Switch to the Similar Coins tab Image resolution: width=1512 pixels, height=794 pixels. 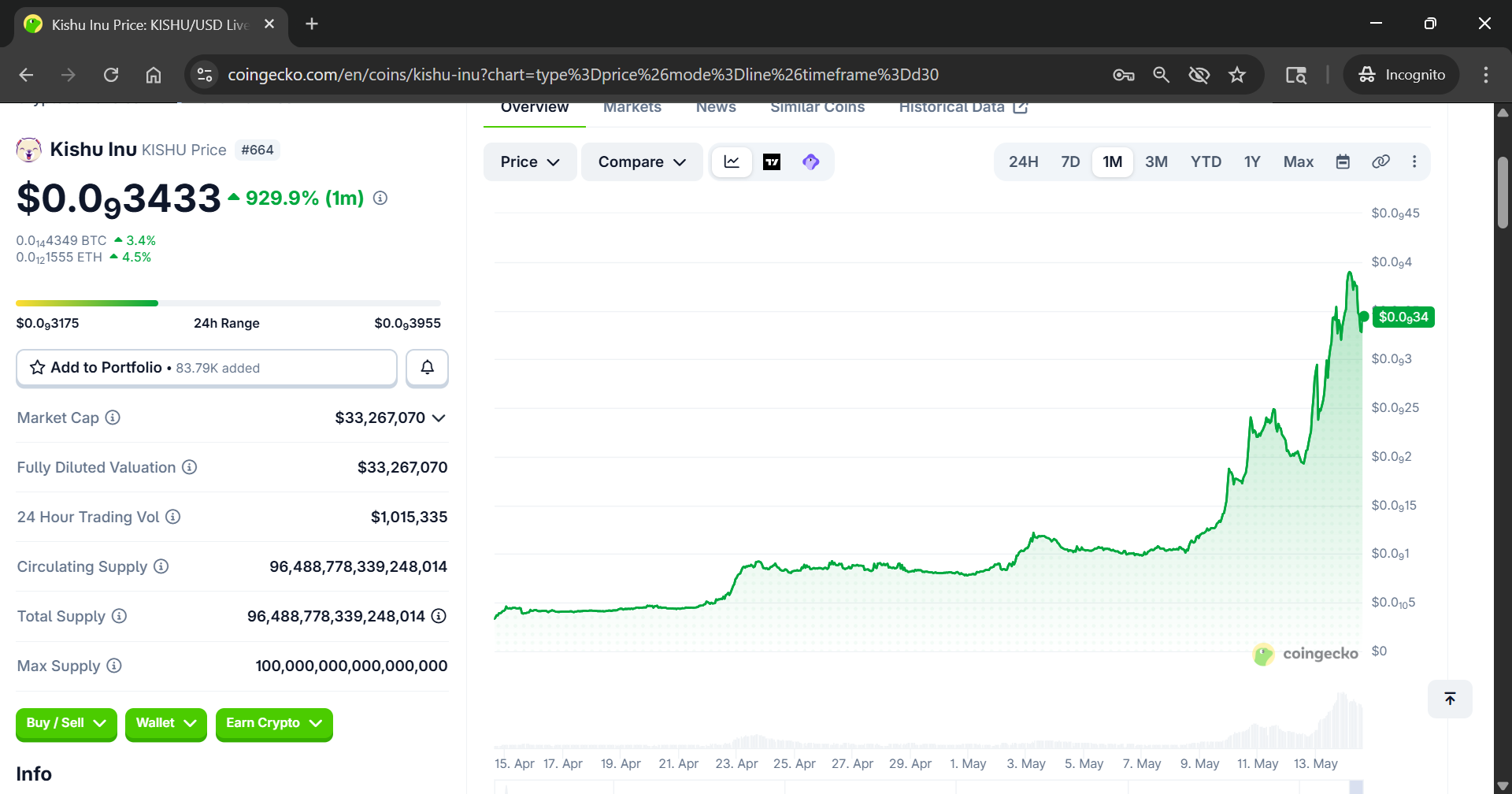point(817,109)
